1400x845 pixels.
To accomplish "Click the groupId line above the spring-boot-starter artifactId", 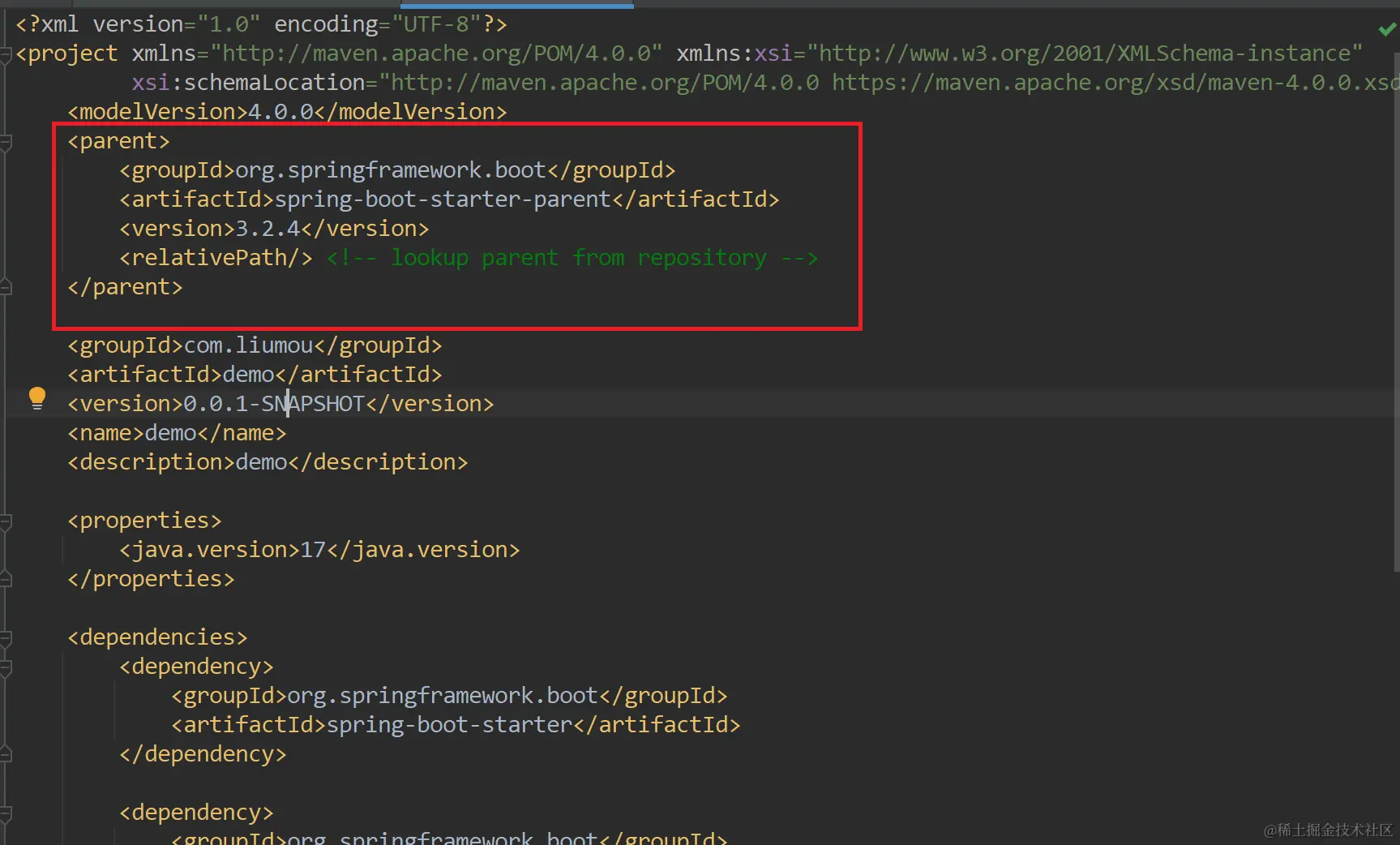I will point(449,696).
